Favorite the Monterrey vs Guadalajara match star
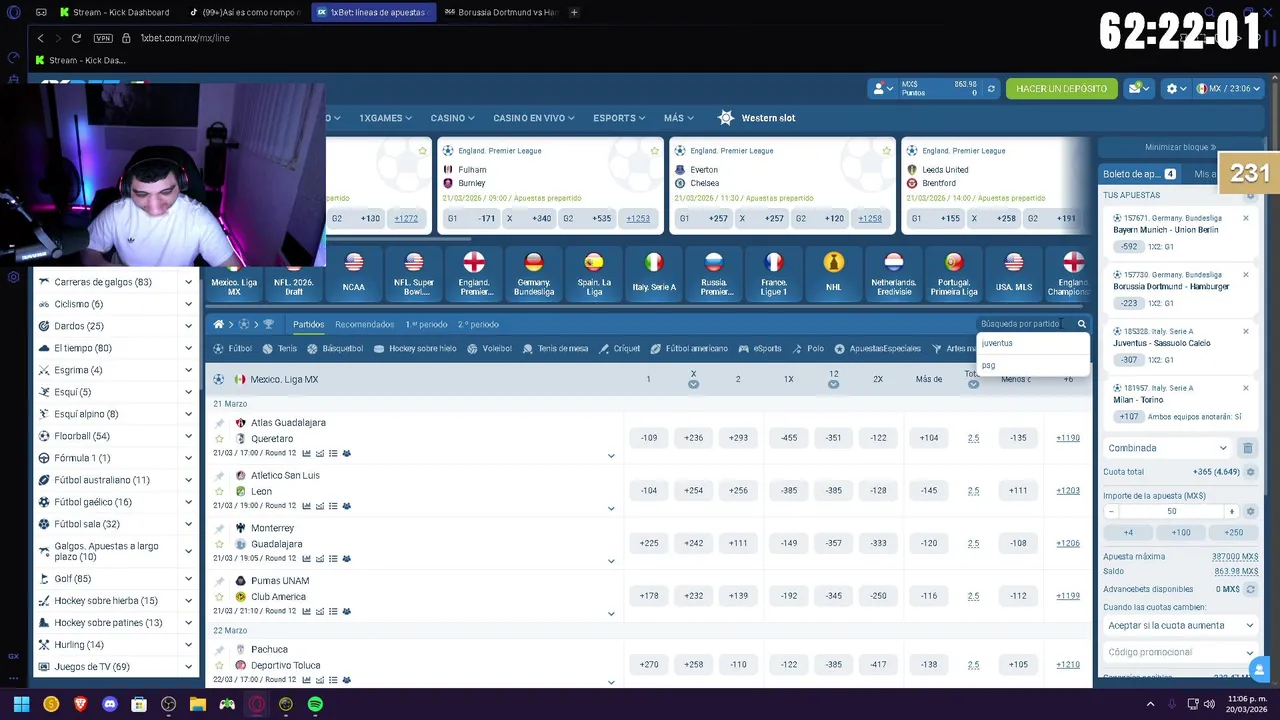Image resolution: width=1280 pixels, height=720 pixels. click(x=219, y=544)
